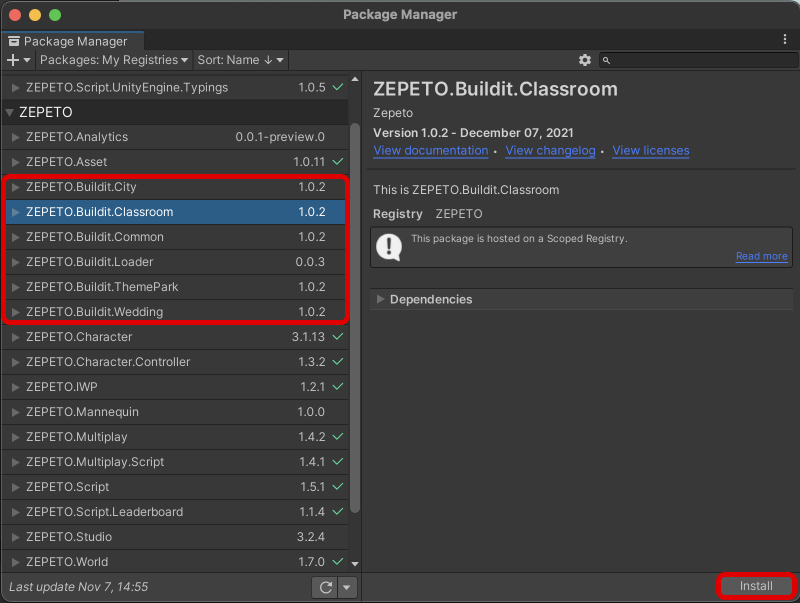Click version 3.2.4 of ZEPETO.Studio
Image resolution: width=800 pixels, height=603 pixels.
311,537
